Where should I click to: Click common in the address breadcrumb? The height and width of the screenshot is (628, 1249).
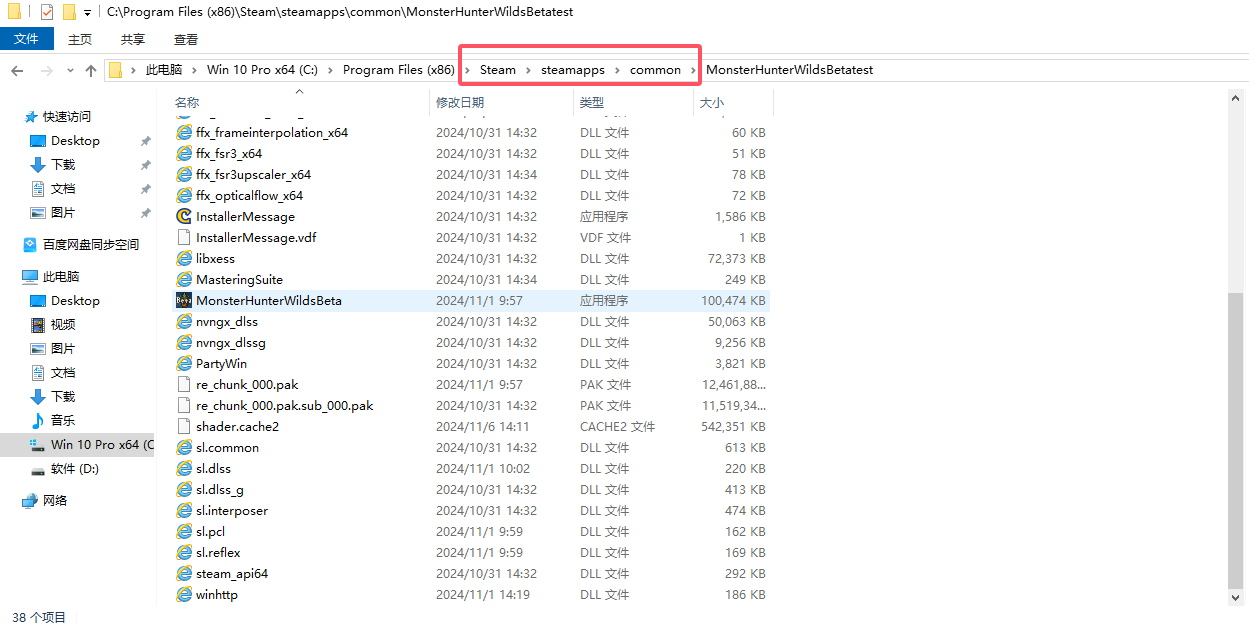655,70
